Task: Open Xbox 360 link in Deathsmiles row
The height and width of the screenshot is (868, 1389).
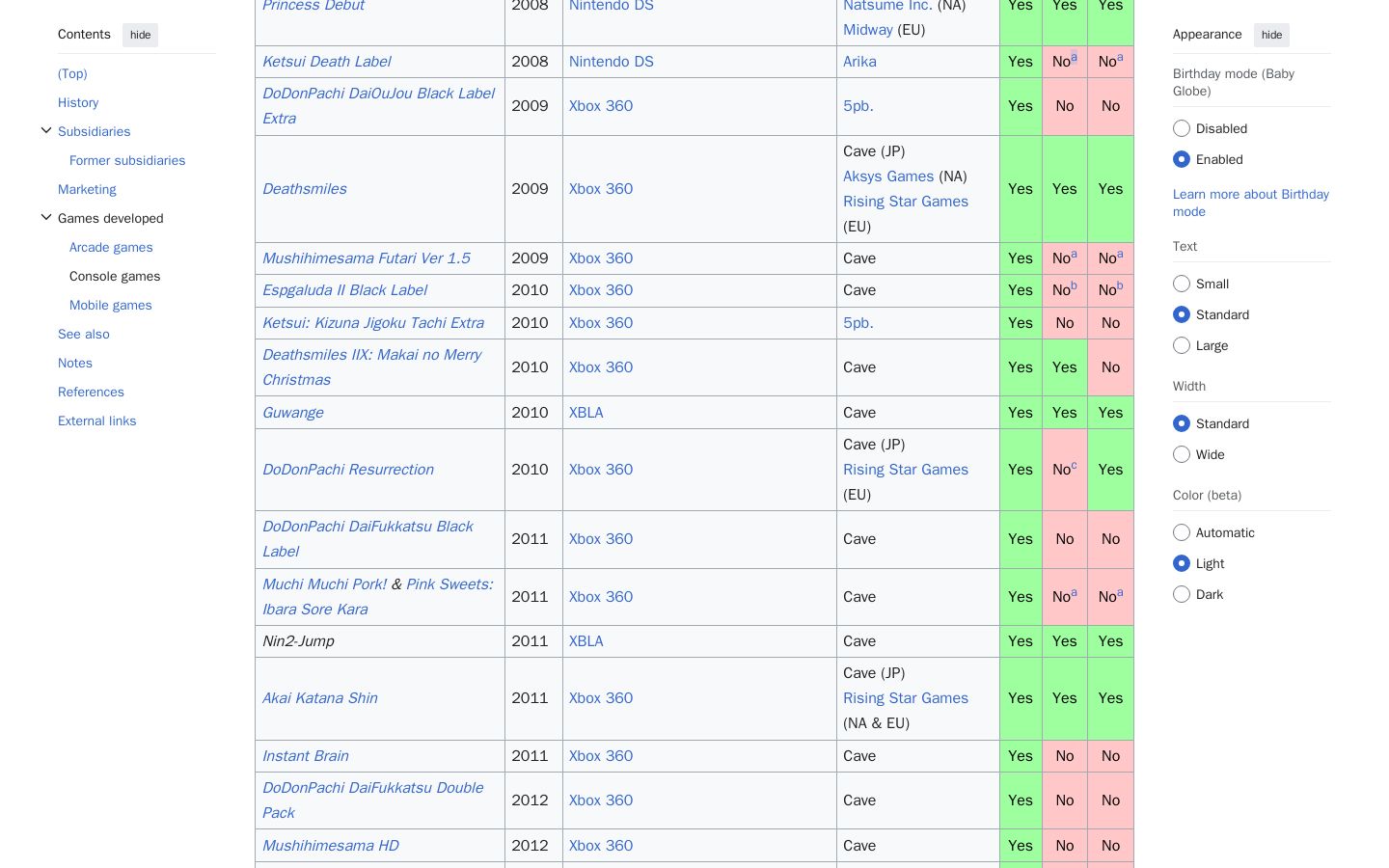Action: [x=601, y=189]
